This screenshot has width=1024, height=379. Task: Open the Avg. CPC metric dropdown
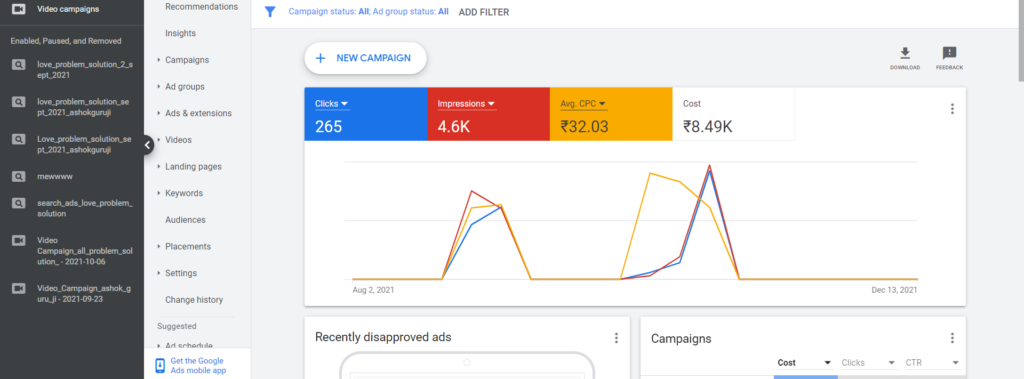tap(584, 104)
